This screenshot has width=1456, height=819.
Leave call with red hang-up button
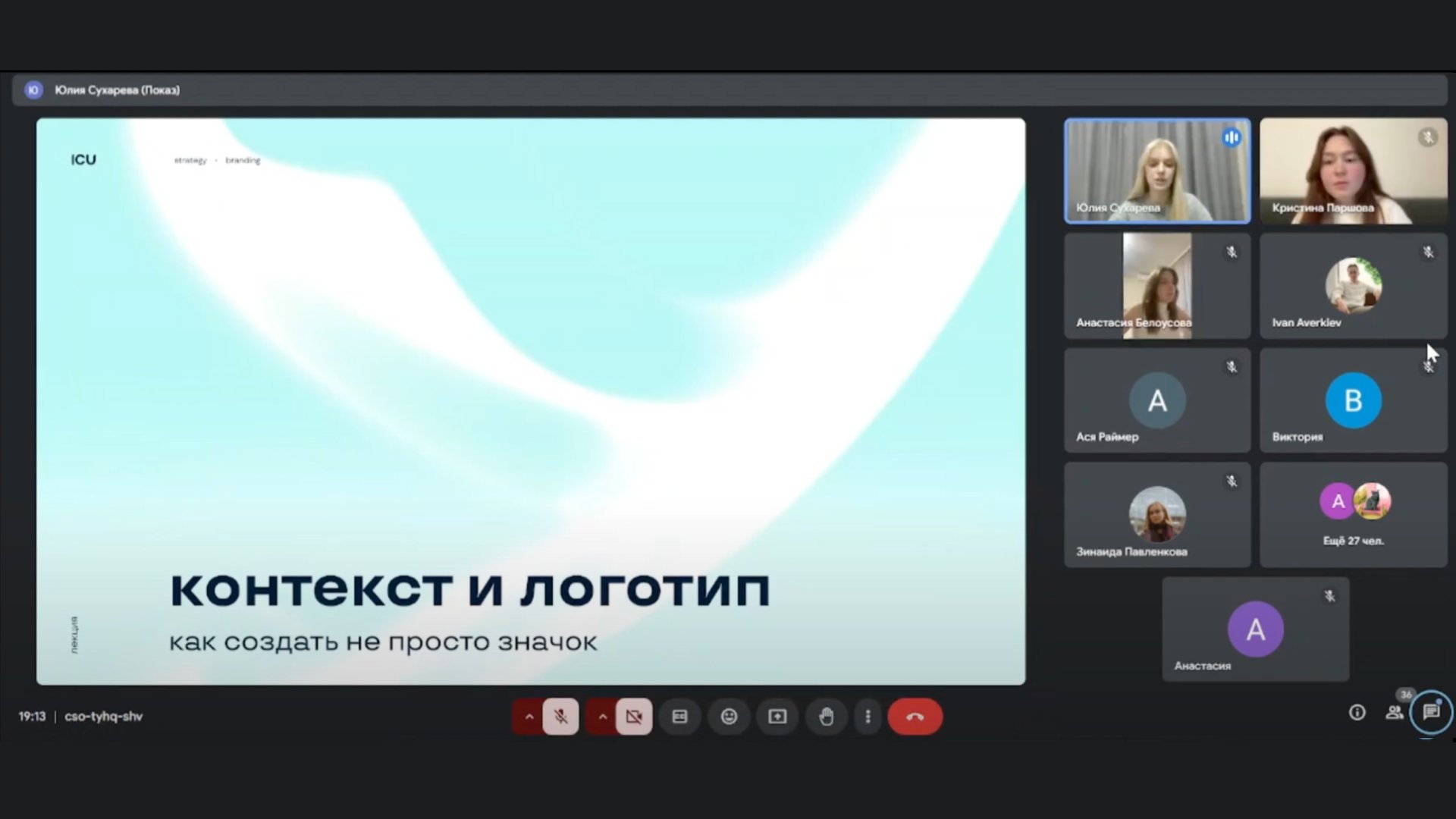coord(915,716)
